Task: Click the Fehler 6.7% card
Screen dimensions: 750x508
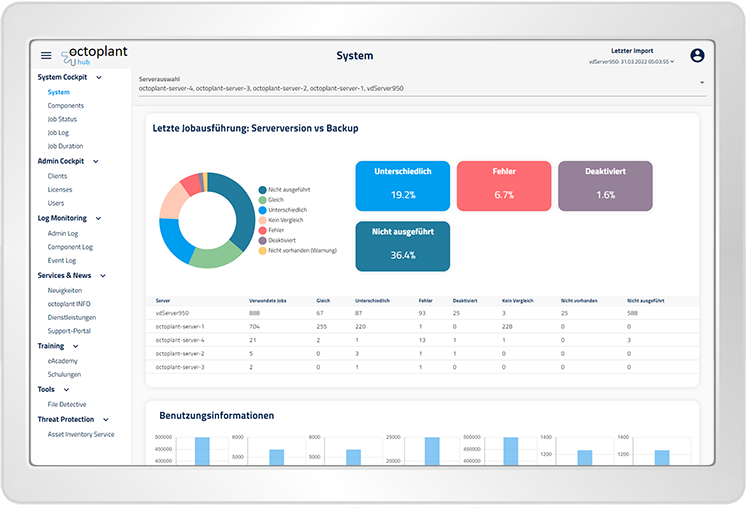Action: coord(504,185)
